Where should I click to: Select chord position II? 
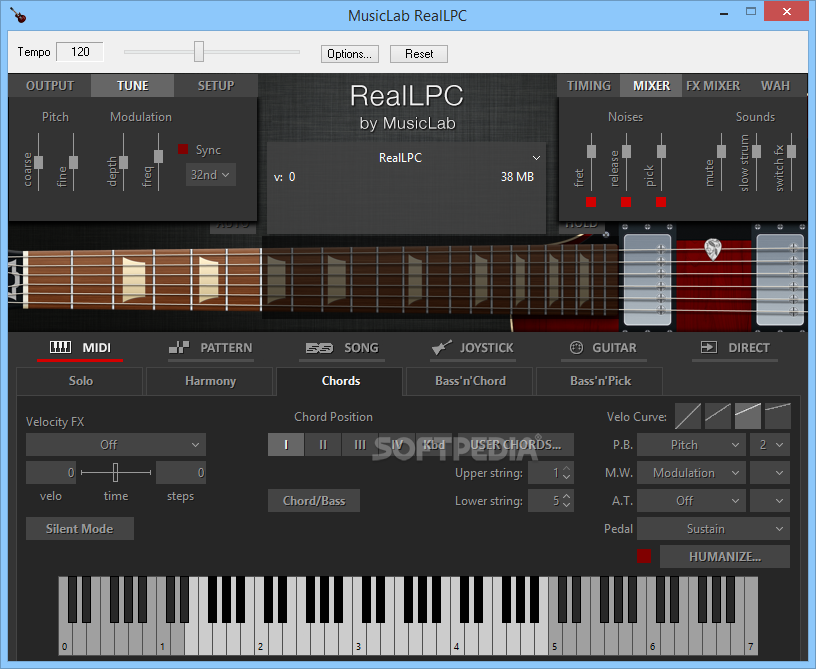pyautogui.click(x=323, y=445)
